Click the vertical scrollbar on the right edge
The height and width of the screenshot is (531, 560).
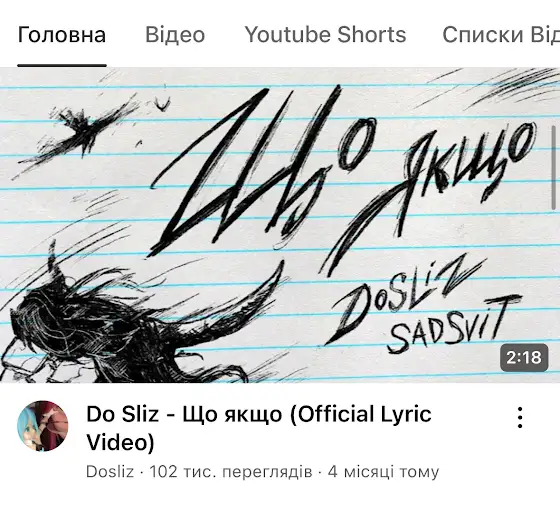[554, 167]
